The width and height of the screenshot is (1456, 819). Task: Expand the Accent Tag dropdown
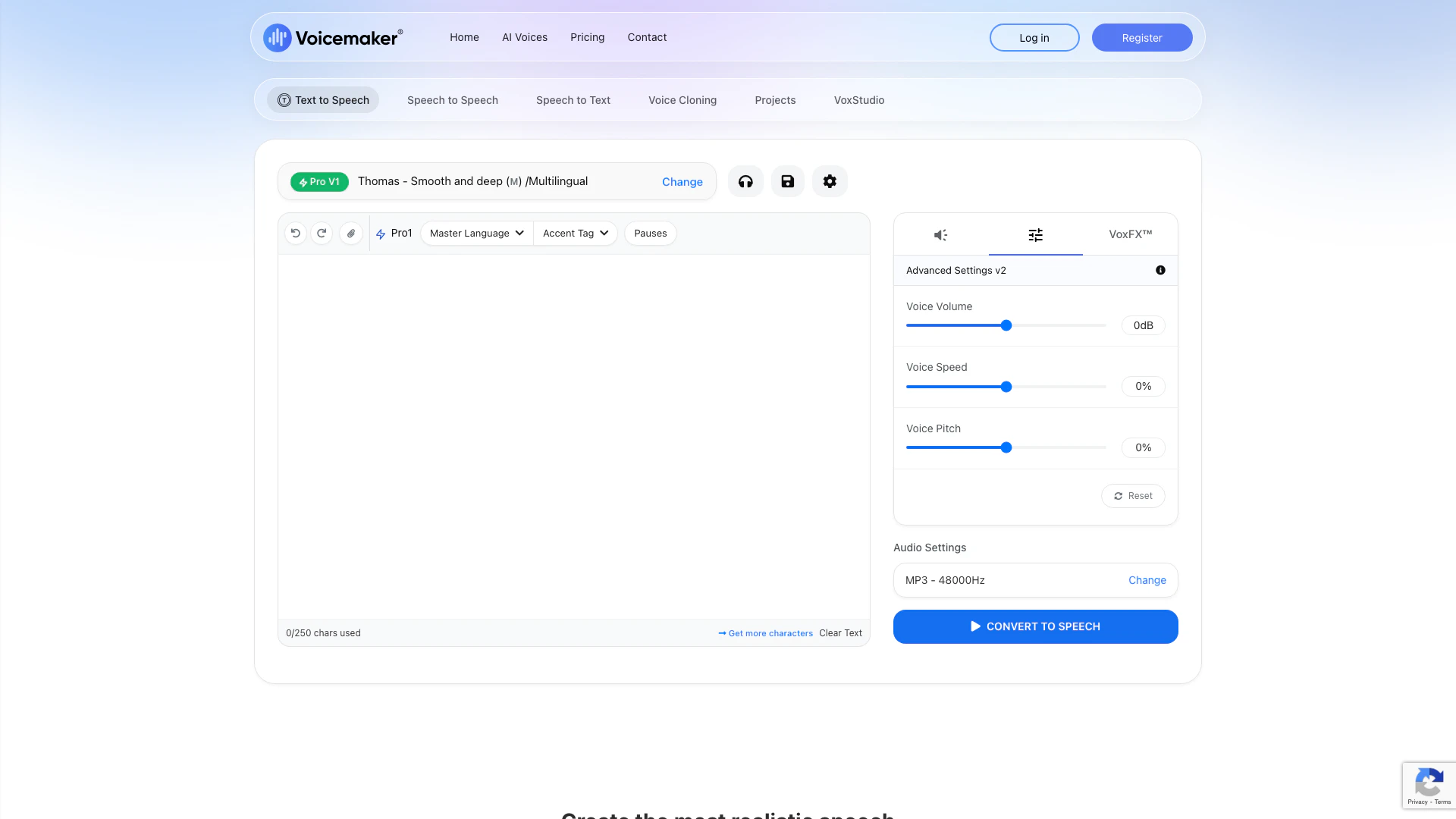tap(575, 234)
